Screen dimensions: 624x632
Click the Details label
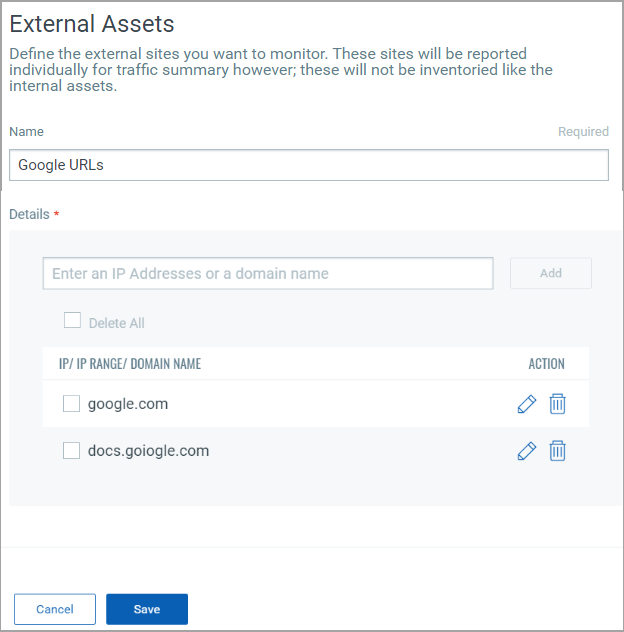29,214
